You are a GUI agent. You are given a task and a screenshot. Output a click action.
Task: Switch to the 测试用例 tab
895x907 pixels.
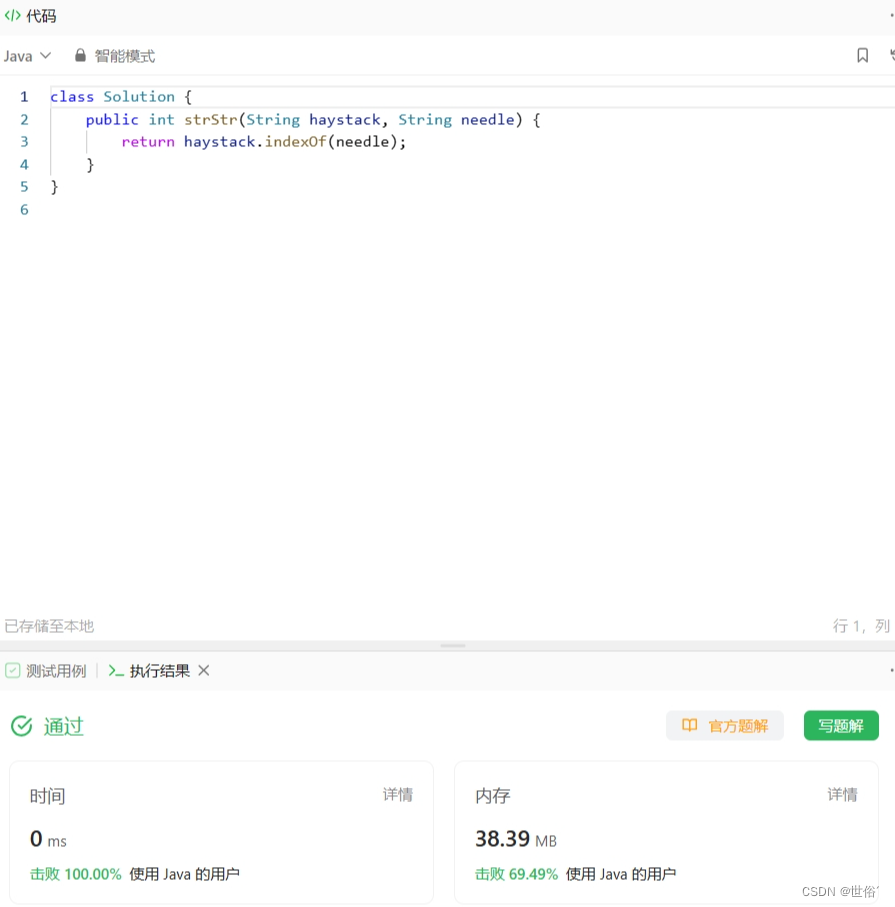coord(55,671)
